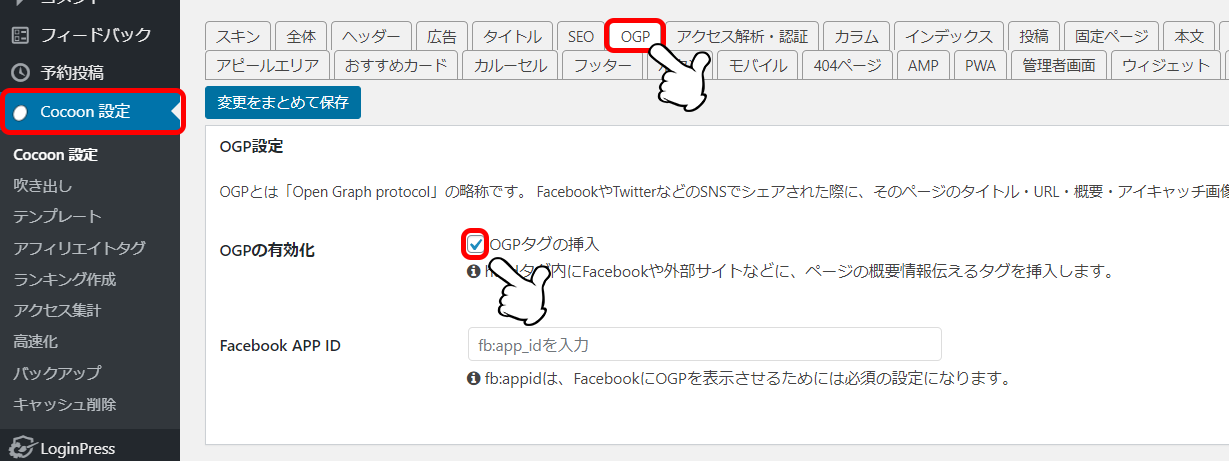Open the キャッシュ削除 submenu item
Viewport: 1229px width, 461px height.
coord(64,404)
